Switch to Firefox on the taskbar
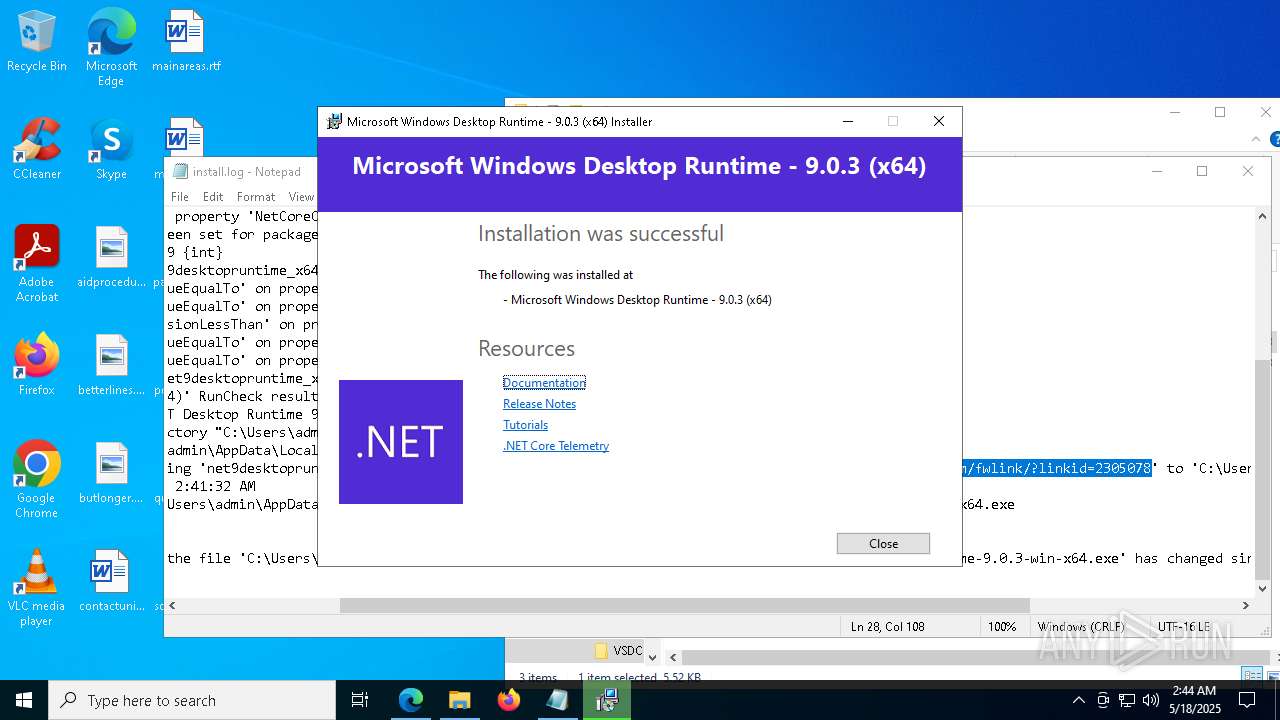1280x720 pixels. click(x=508, y=700)
